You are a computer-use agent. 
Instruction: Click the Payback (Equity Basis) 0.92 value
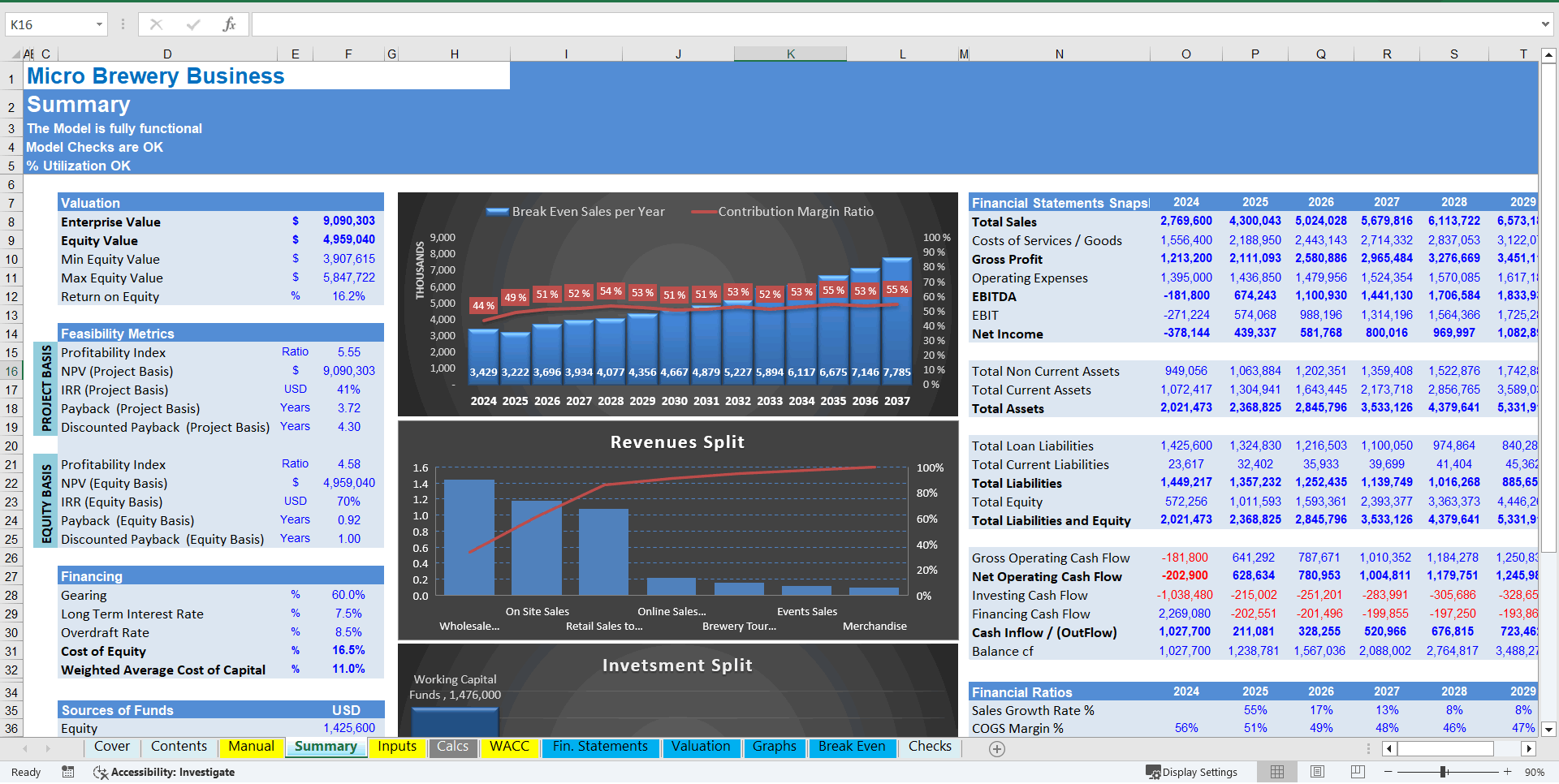pos(349,520)
